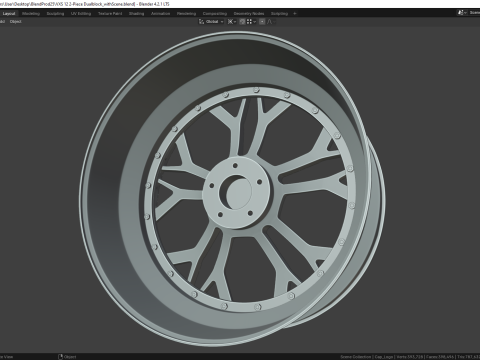
Task: Add a new workspace with plus icon
Action: click(x=295, y=14)
